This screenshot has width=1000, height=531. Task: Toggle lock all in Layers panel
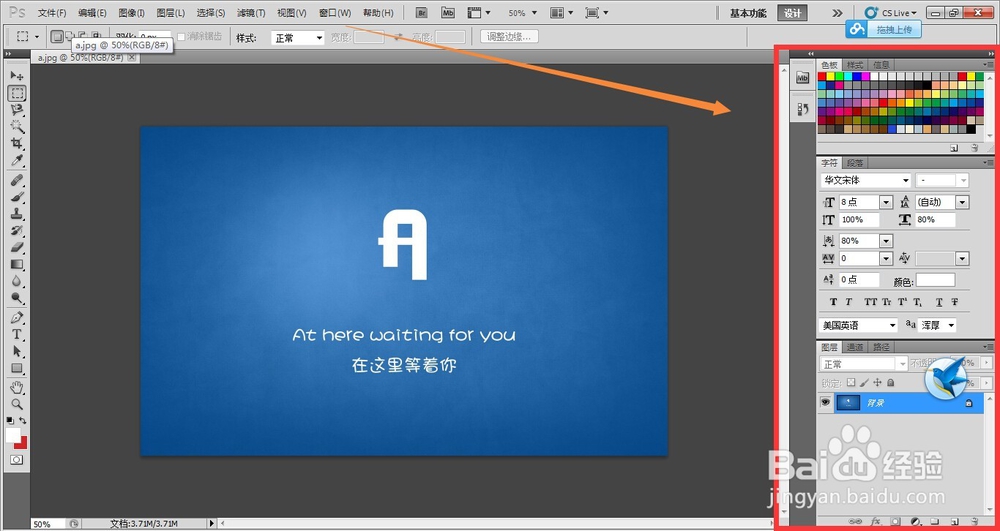tap(891, 382)
